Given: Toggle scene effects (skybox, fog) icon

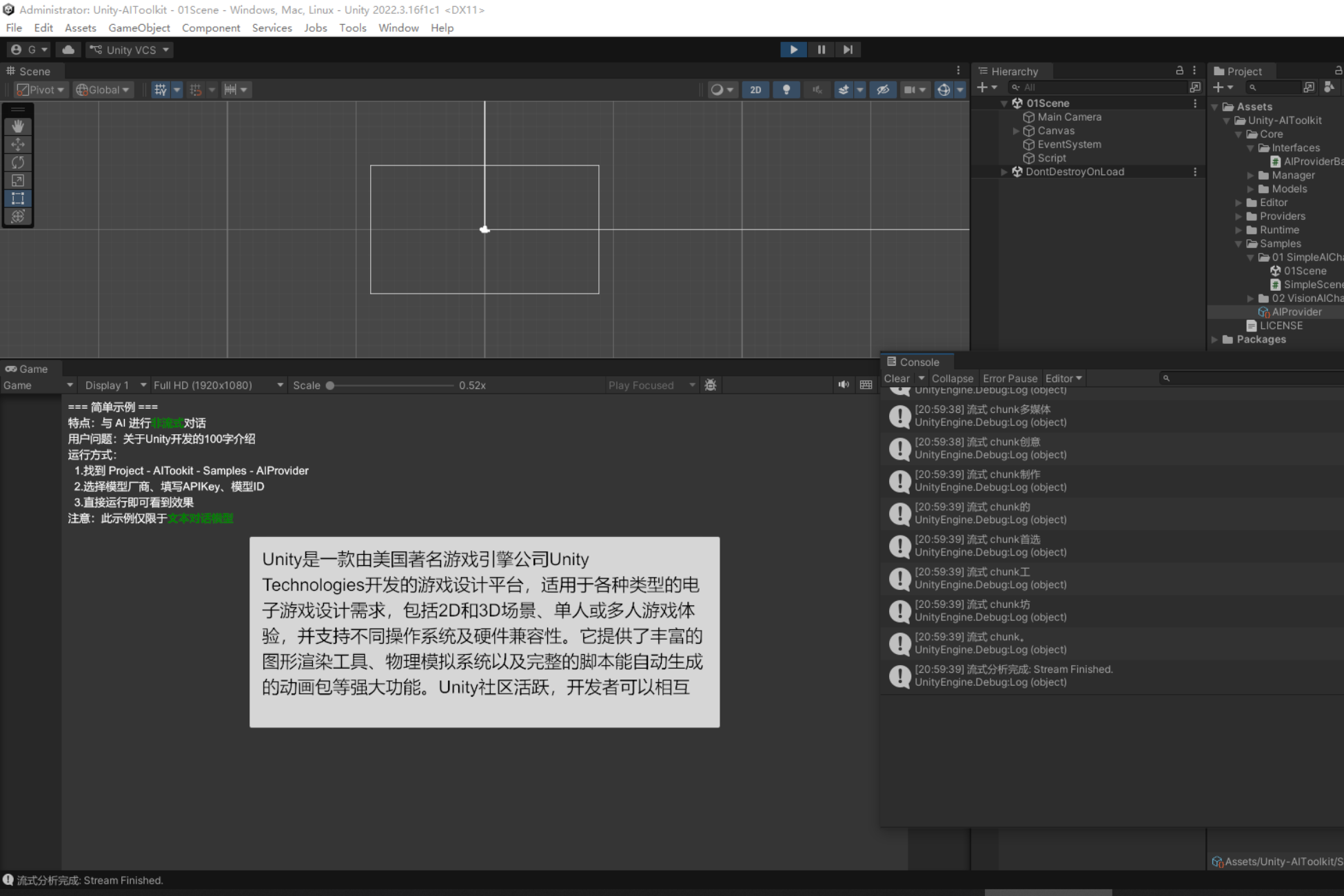Looking at the screenshot, I should coord(844,90).
